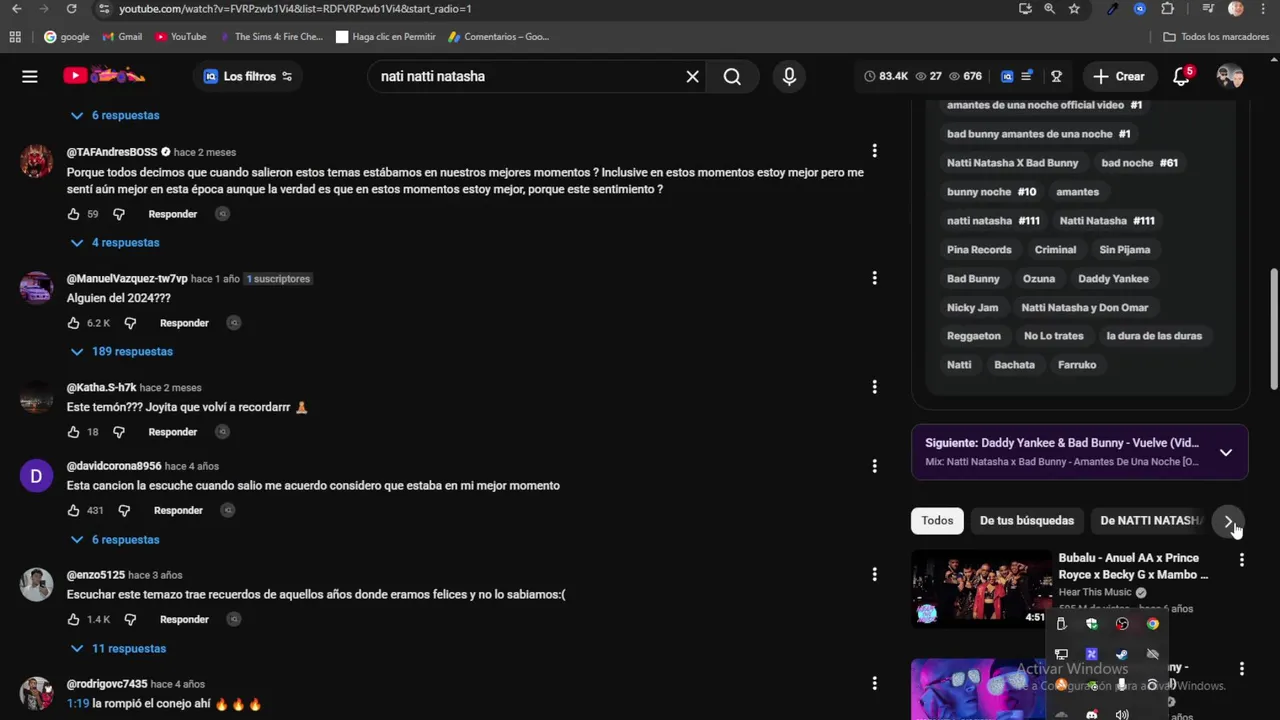The height and width of the screenshot is (720, 1280).
Task: Open Todos los marcadores folder
Action: pyautogui.click(x=1216, y=37)
